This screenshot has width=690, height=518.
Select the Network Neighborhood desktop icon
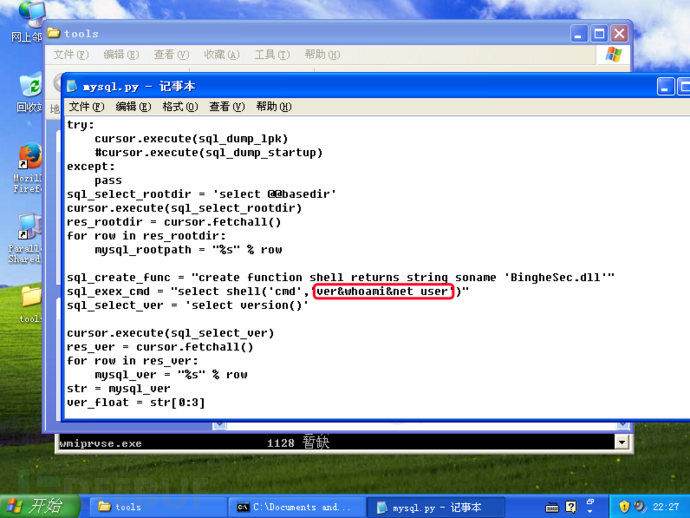[29, 22]
